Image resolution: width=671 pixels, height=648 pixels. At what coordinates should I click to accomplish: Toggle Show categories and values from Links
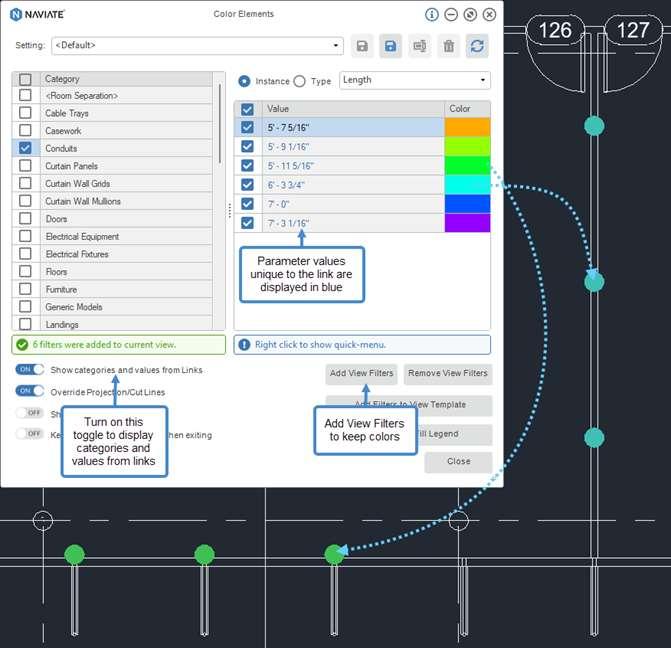(x=30, y=369)
